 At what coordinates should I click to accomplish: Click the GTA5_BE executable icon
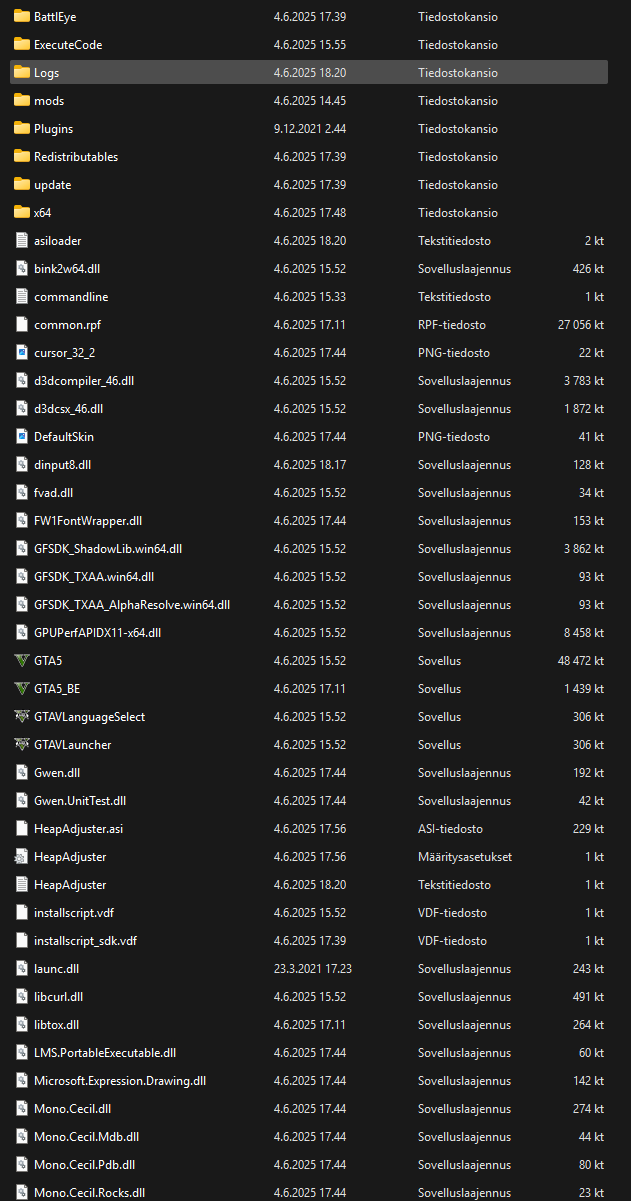pyautogui.click(x=22, y=689)
